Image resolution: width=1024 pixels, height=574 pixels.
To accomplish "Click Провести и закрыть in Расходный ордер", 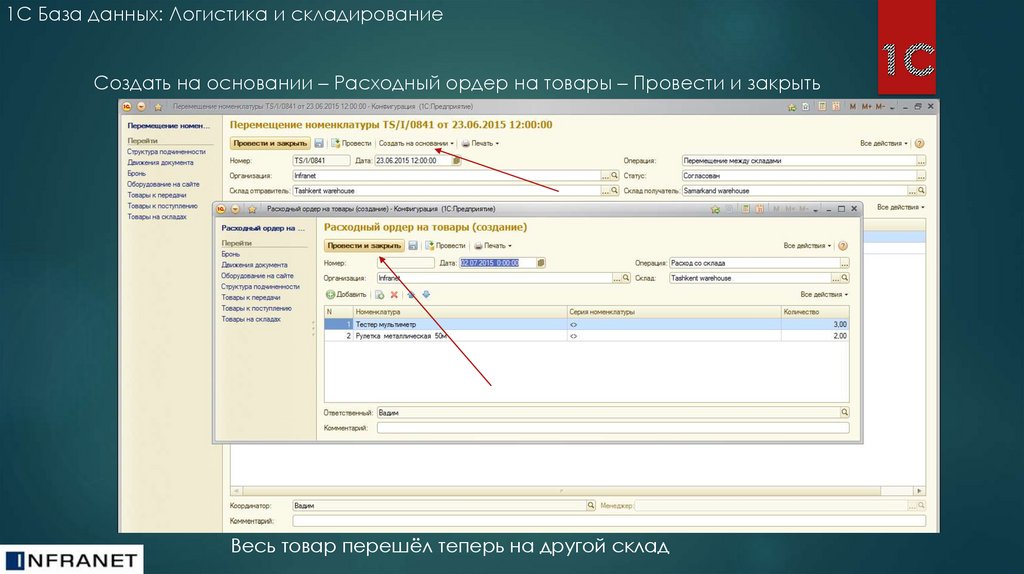I will tap(364, 246).
